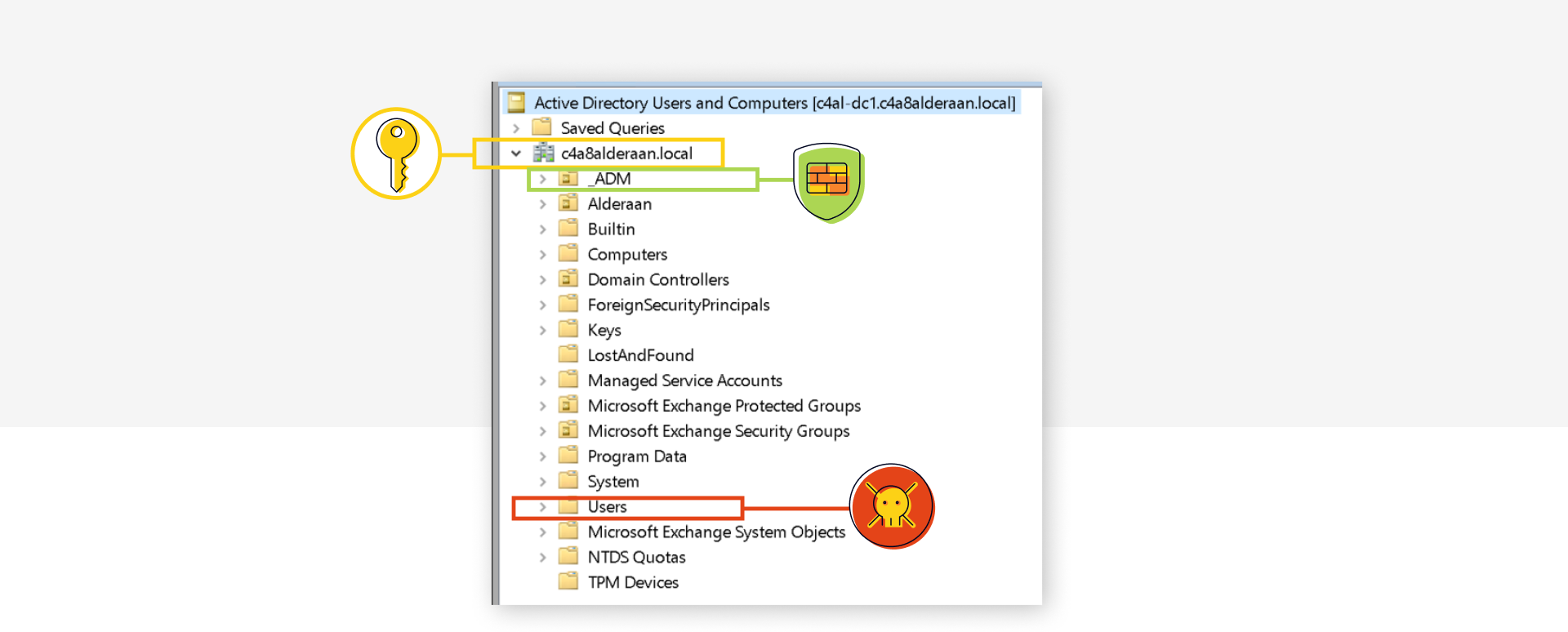Select the 'LostAndFound' label

tap(640, 355)
